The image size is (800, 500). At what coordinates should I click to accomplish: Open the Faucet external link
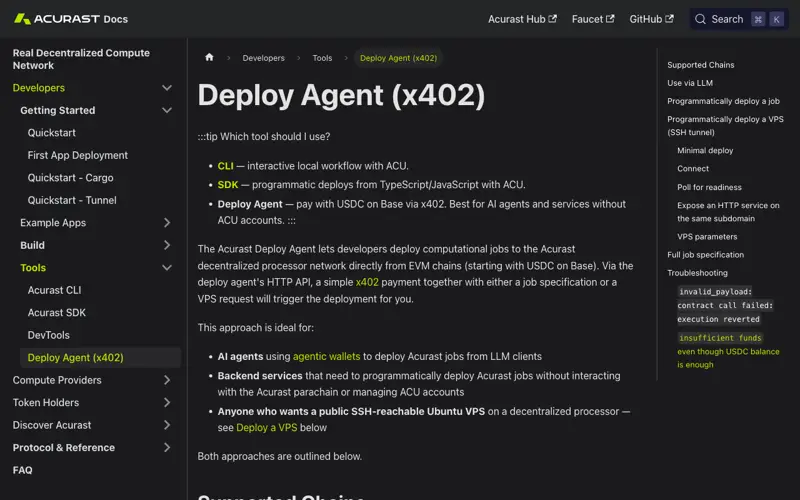593,19
